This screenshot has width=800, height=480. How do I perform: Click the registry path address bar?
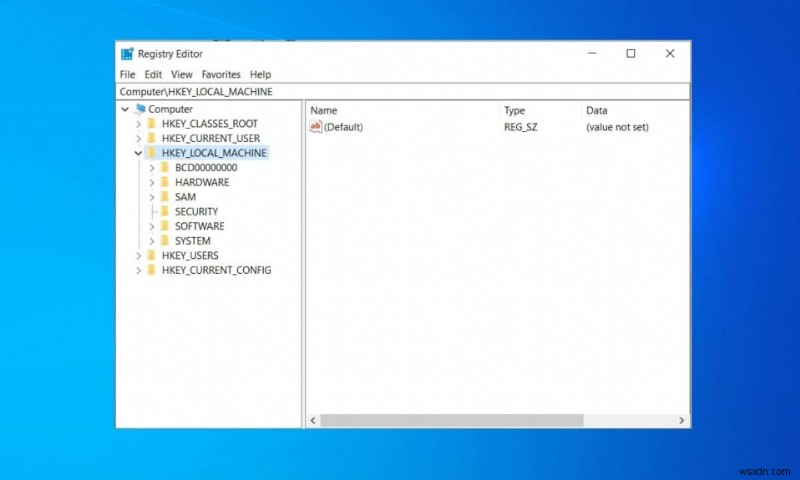tap(403, 92)
